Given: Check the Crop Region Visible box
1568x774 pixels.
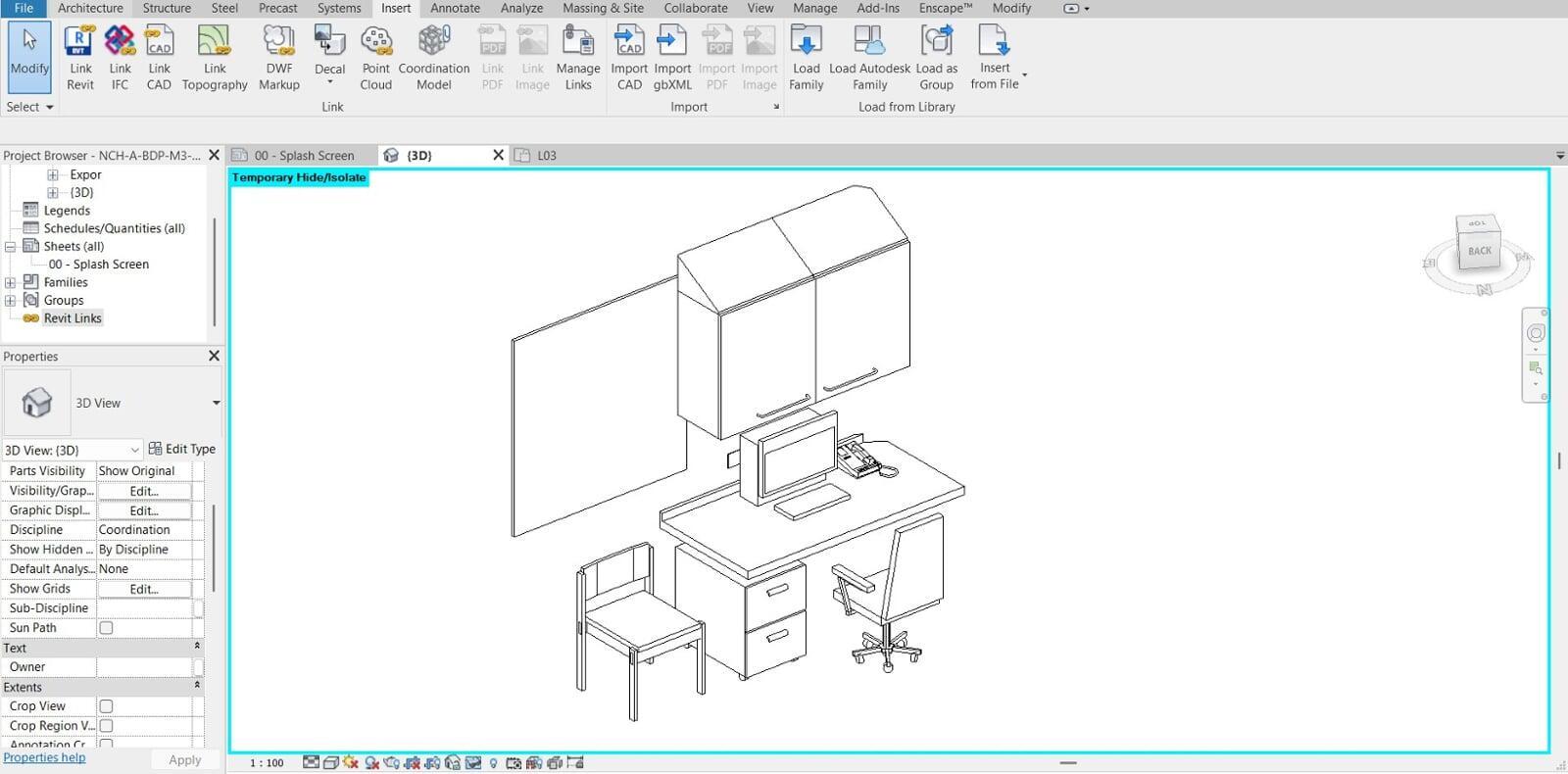Looking at the screenshot, I should (106, 726).
